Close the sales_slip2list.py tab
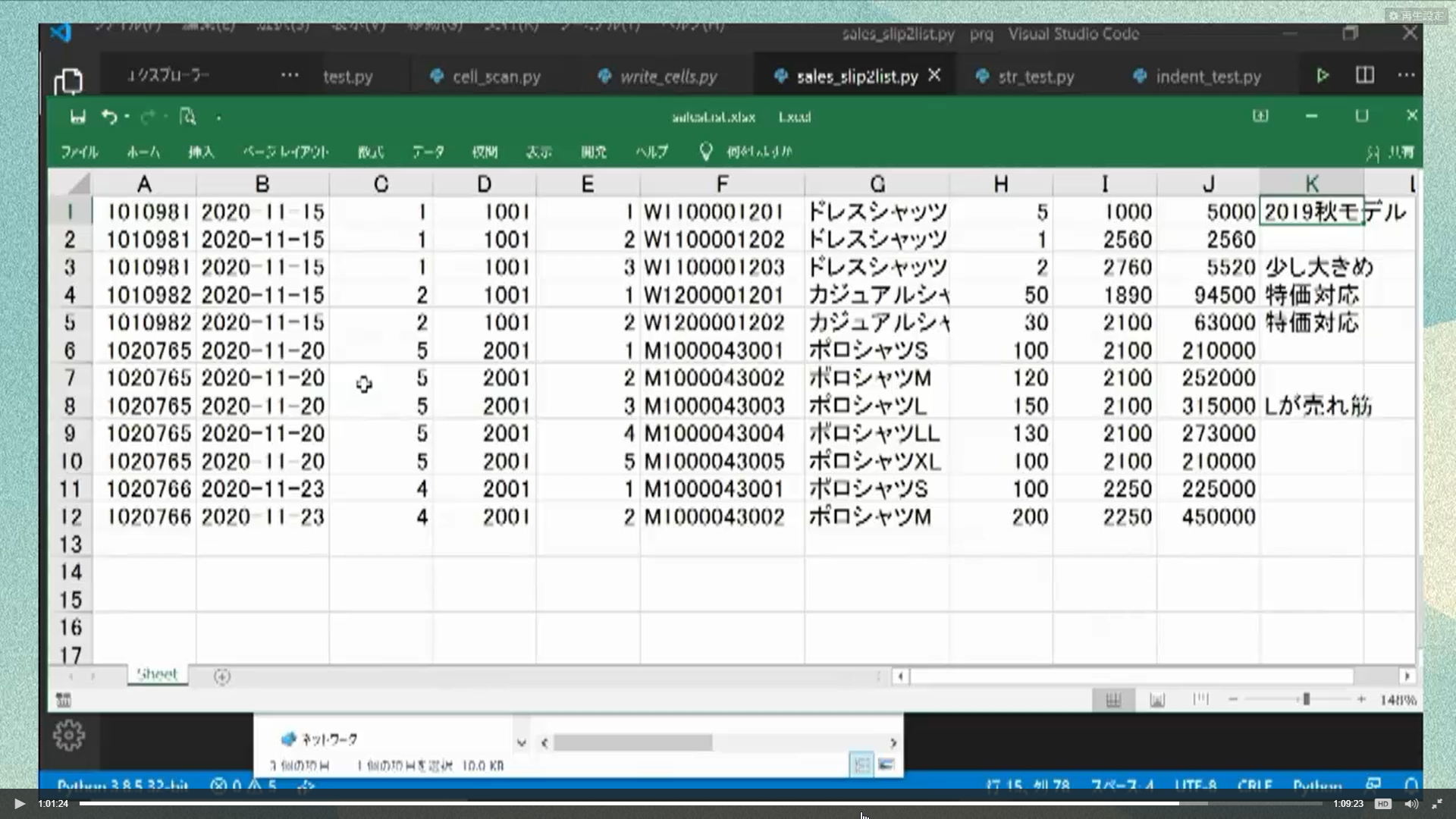Image resolution: width=1456 pixels, height=819 pixels. (934, 75)
